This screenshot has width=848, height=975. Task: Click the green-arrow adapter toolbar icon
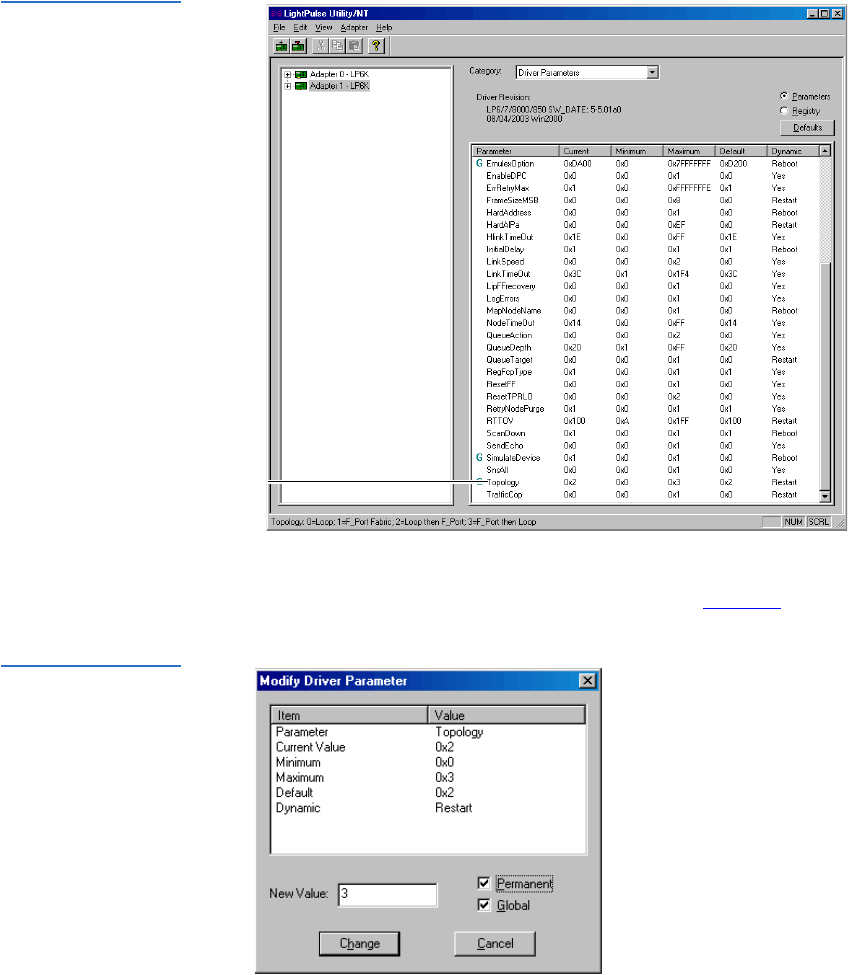point(282,45)
